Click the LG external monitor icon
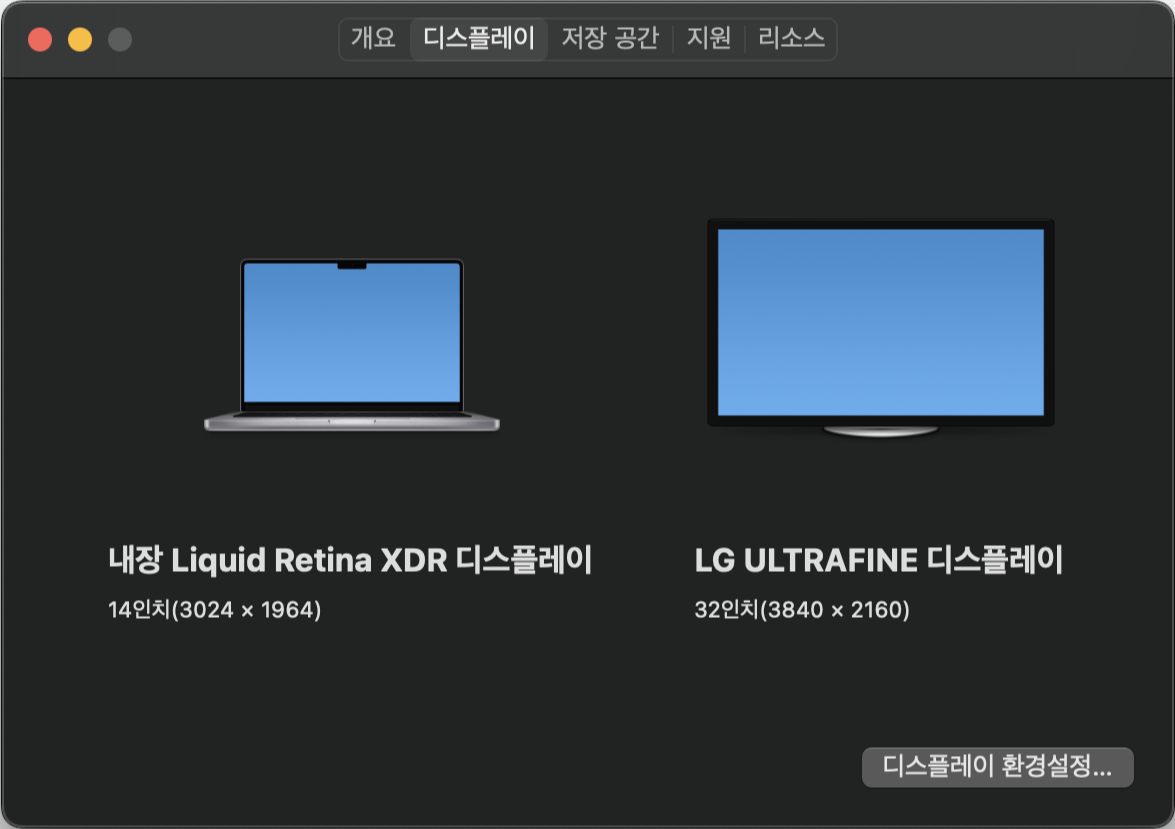This screenshot has width=1175, height=829. (881, 328)
